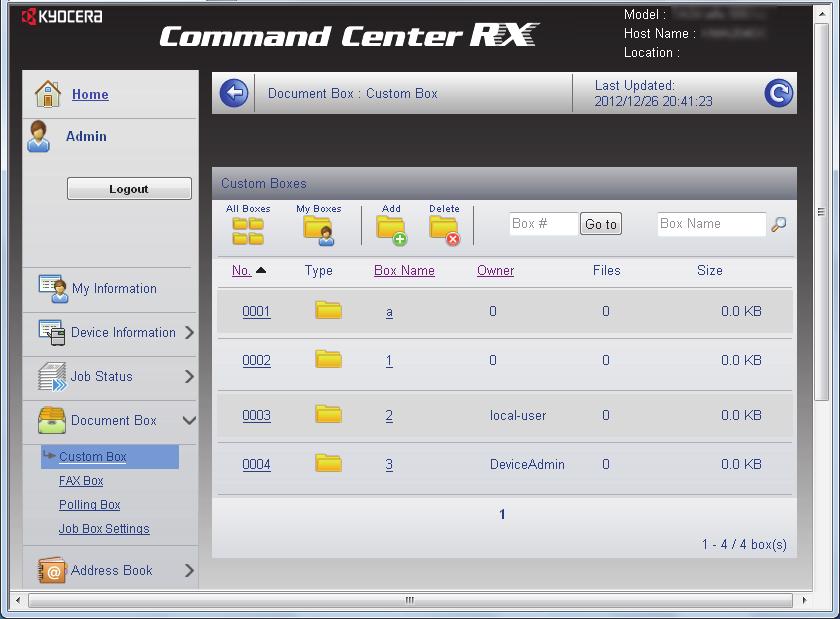Click the local-user owner cell
Screen dimensions: 840x619
tap(518, 415)
